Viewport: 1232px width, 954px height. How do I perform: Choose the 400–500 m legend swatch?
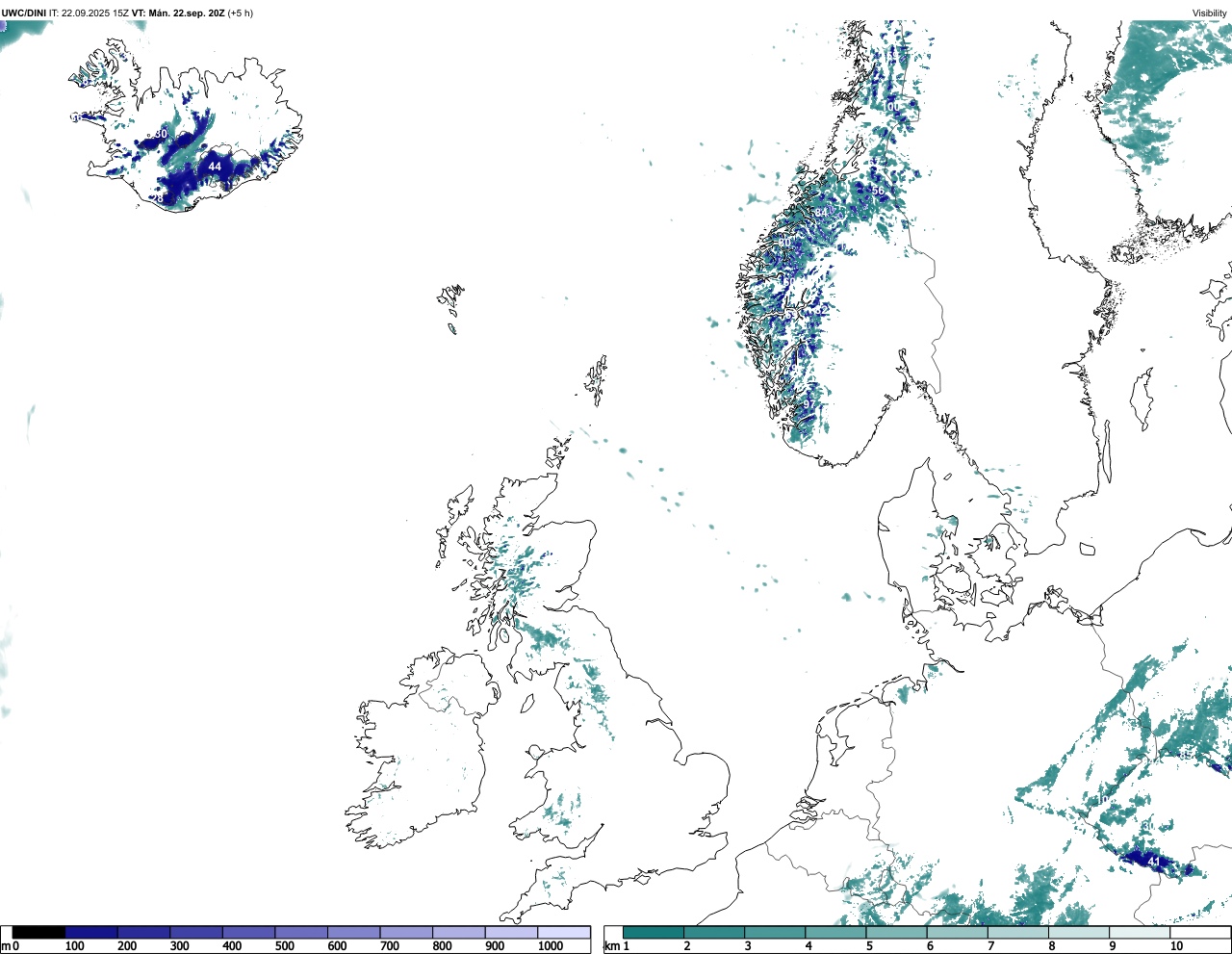click(248, 933)
